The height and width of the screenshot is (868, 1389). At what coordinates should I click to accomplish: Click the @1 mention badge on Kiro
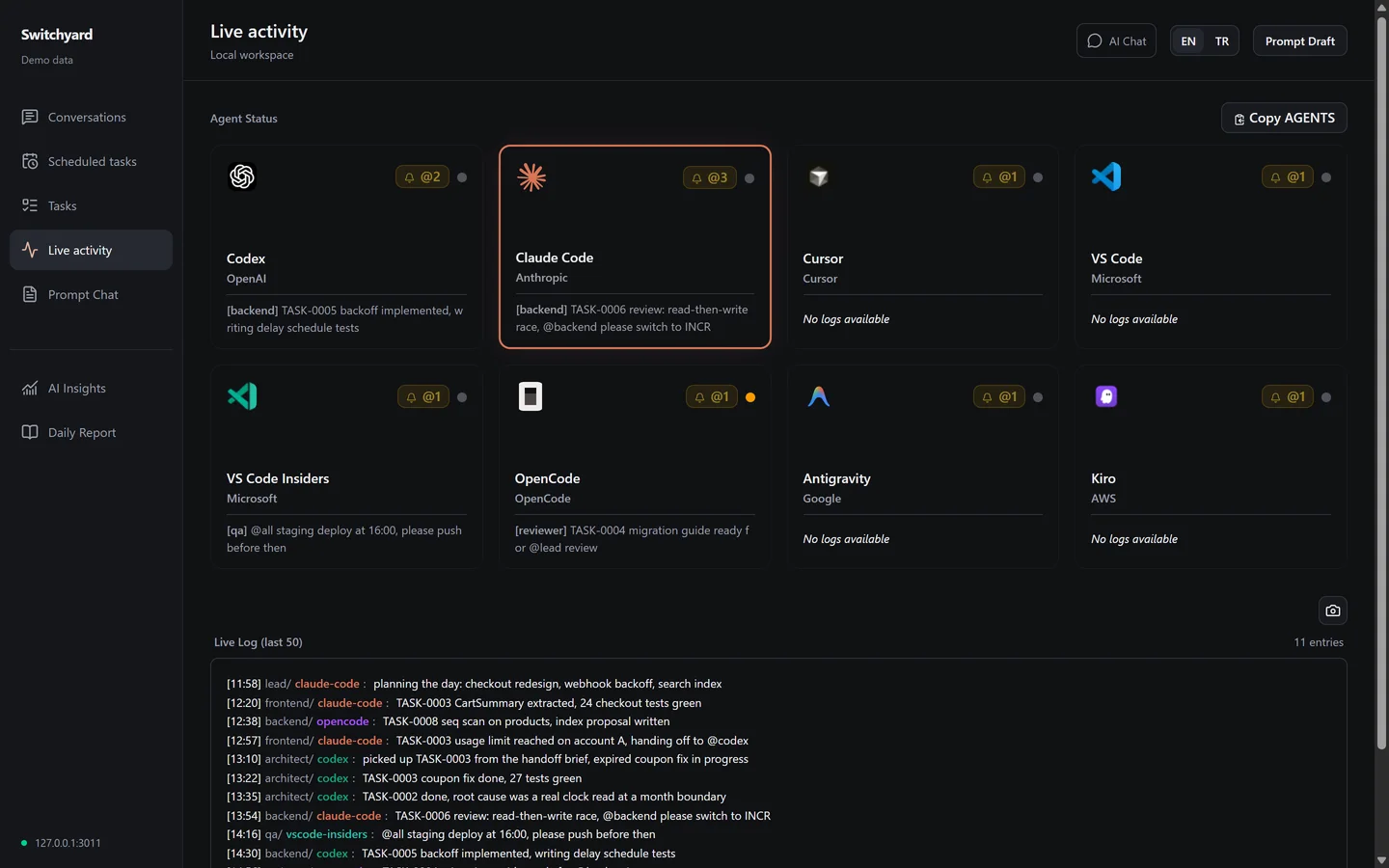pos(1288,397)
